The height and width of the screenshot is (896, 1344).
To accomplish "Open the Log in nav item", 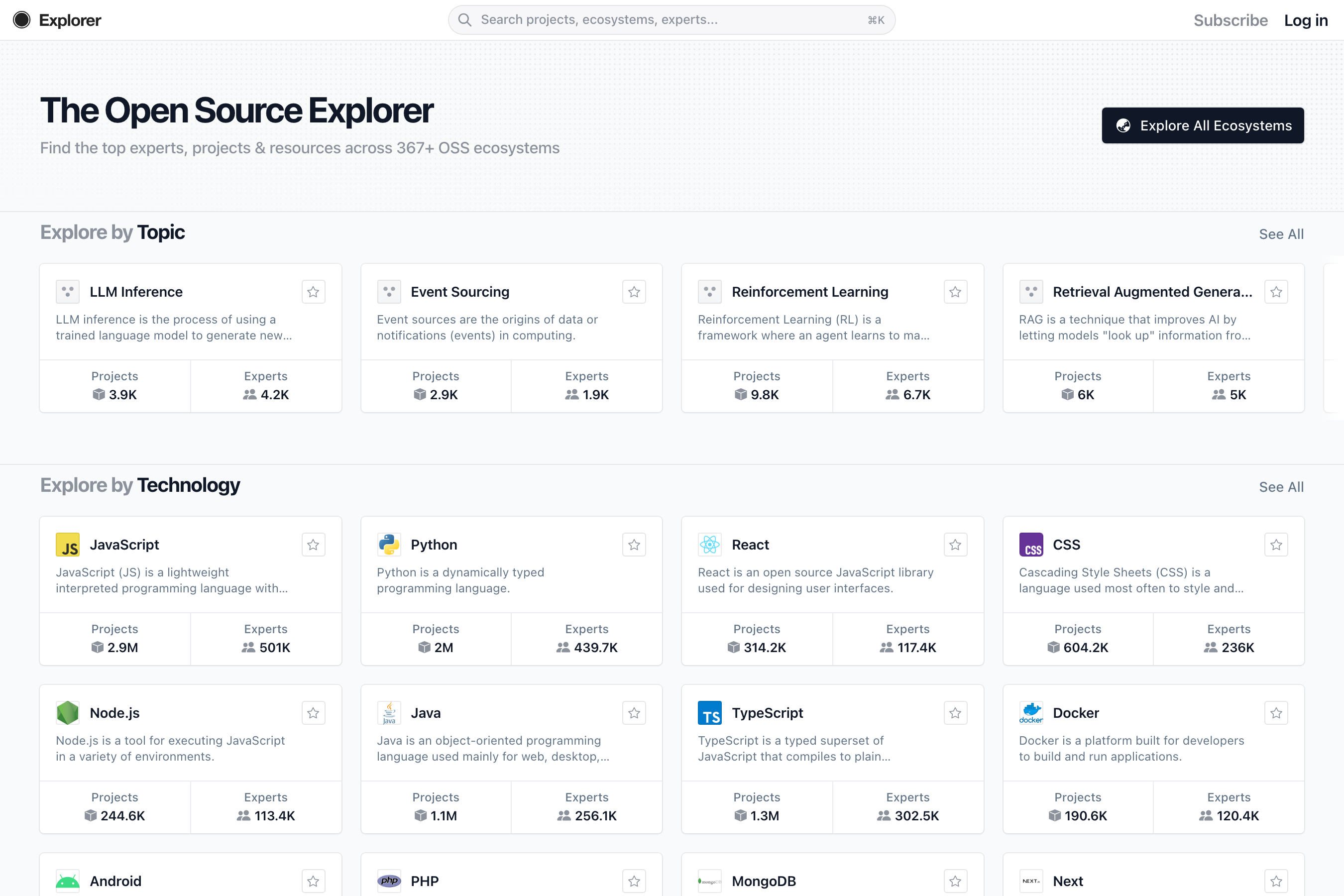I will [1306, 20].
